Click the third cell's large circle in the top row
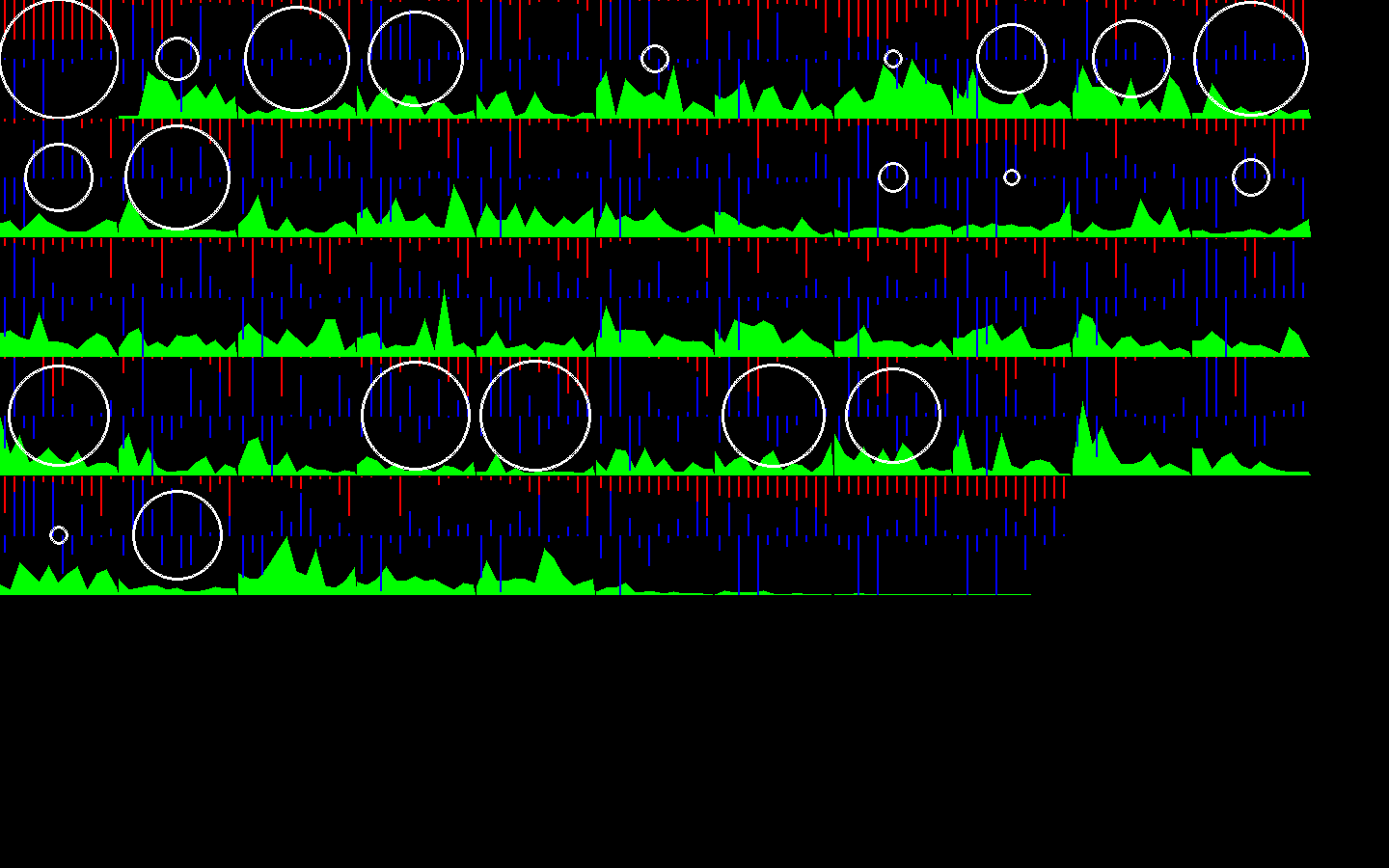 pyautogui.click(x=297, y=59)
